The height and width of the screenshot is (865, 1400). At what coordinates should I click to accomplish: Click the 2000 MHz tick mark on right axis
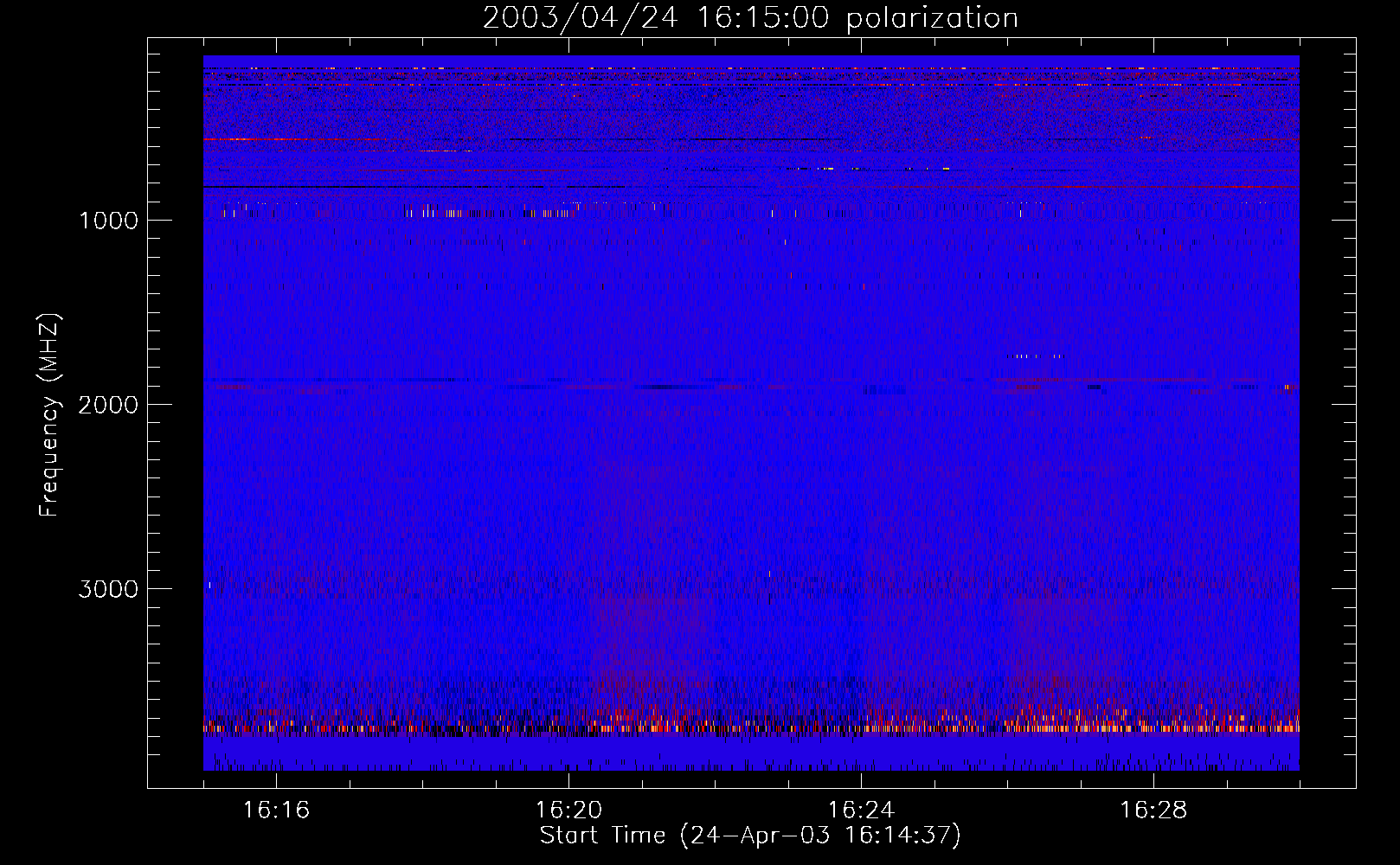[1344, 404]
